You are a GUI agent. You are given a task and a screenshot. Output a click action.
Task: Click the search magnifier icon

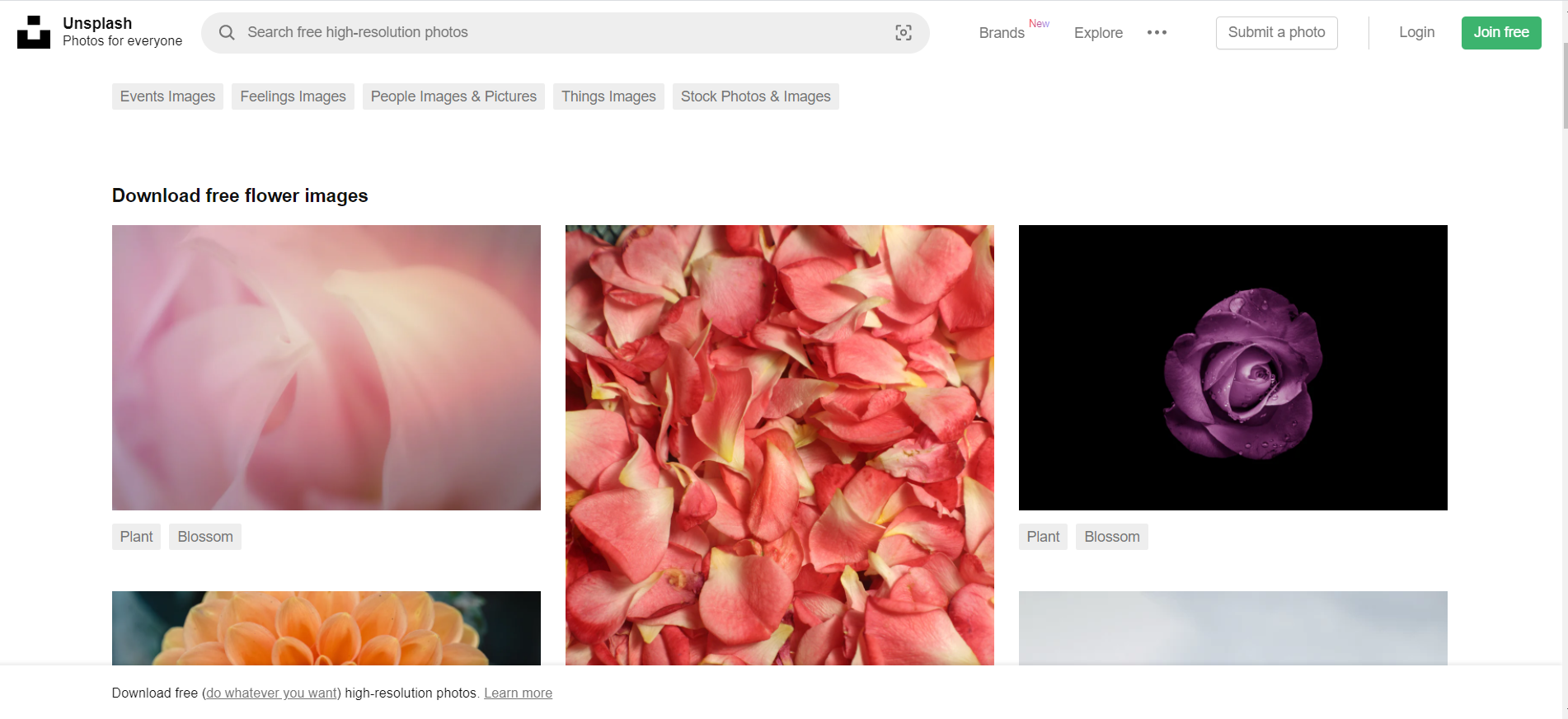point(227,32)
